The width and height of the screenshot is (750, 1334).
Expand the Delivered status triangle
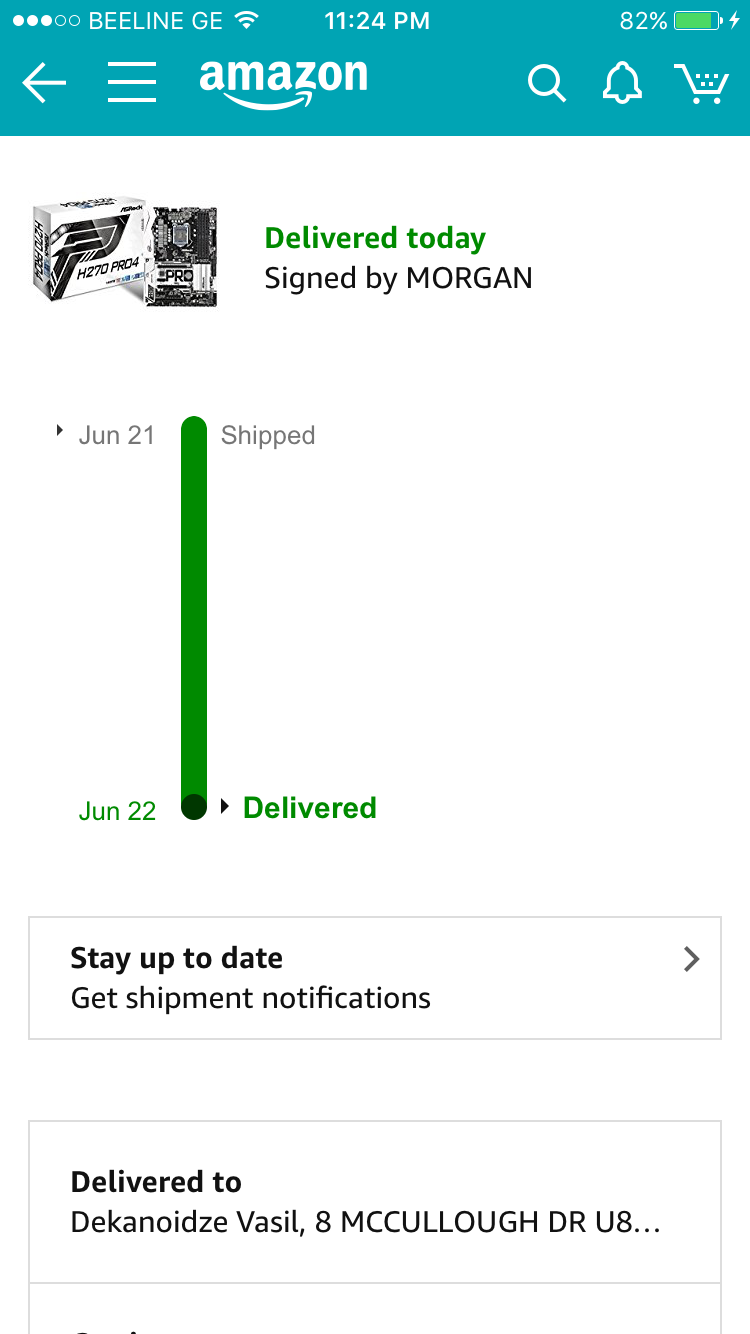tap(225, 806)
